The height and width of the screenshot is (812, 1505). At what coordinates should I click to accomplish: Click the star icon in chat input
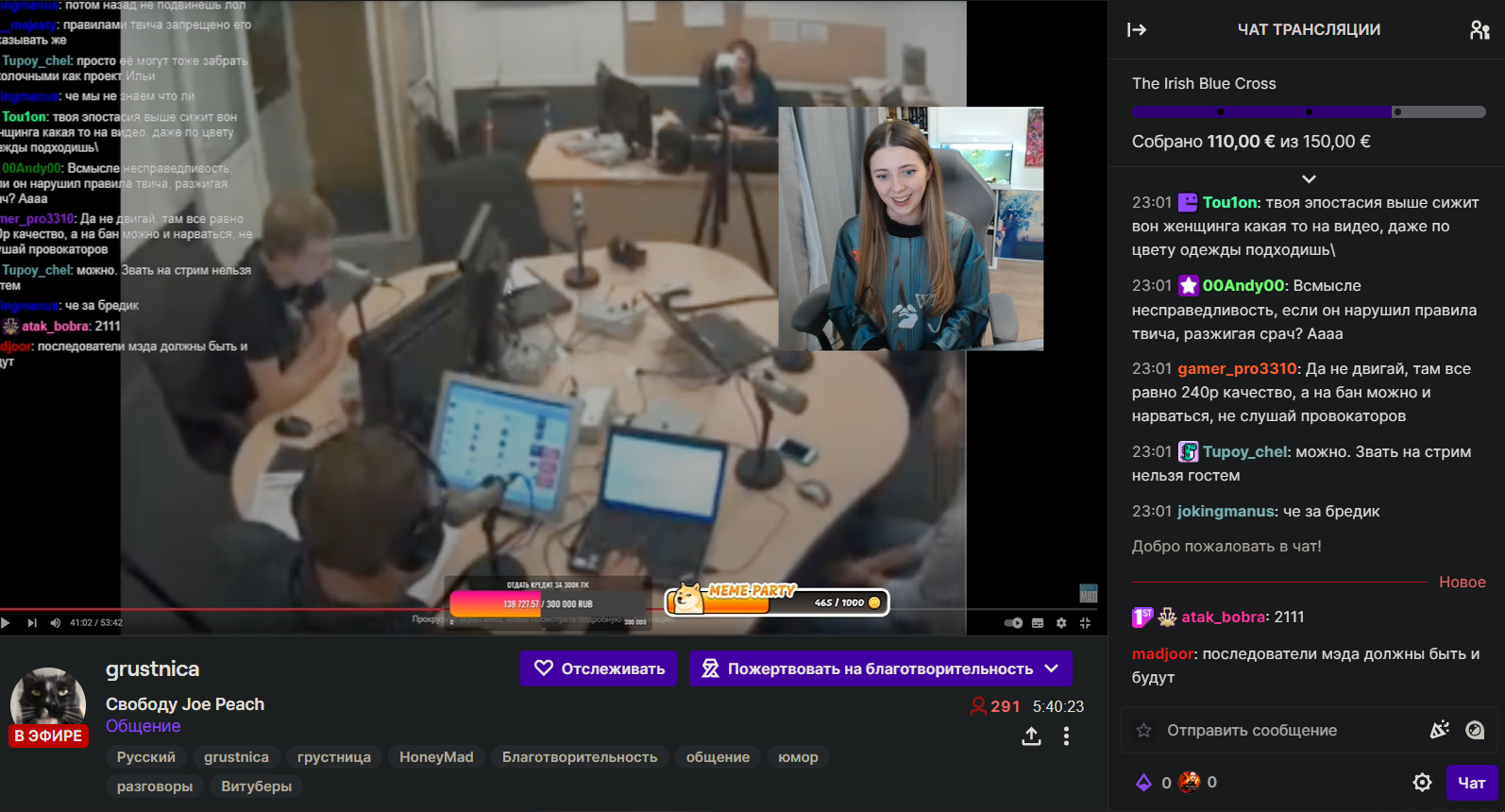pyautogui.click(x=1144, y=730)
